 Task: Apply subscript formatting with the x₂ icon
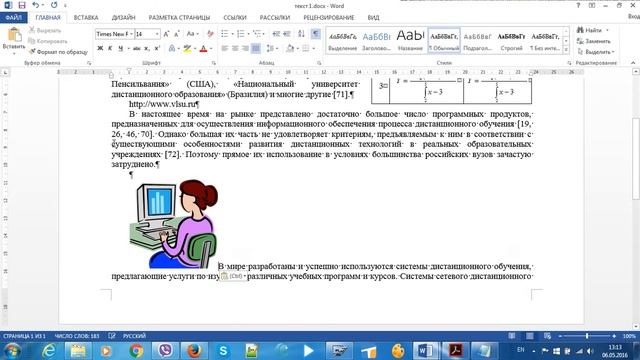click(x=147, y=49)
